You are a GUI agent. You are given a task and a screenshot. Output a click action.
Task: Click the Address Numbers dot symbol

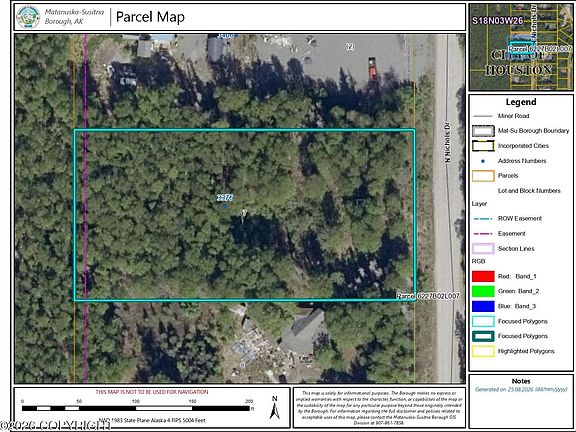click(483, 161)
